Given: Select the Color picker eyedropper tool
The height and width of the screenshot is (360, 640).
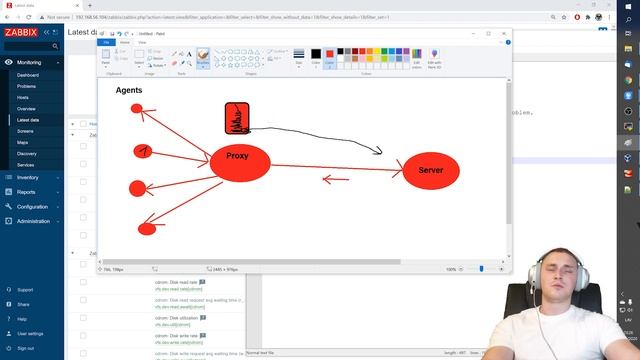Looking at the screenshot, I should pyautogui.click(x=182, y=63).
